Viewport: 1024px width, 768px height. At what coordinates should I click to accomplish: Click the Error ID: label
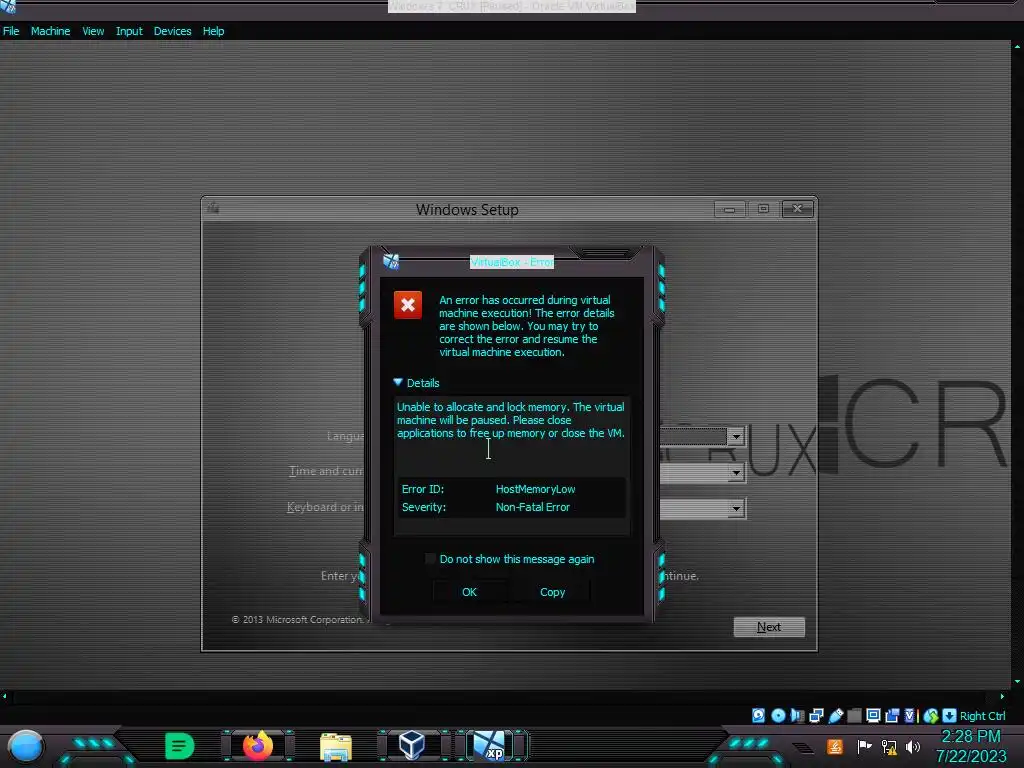tap(423, 489)
